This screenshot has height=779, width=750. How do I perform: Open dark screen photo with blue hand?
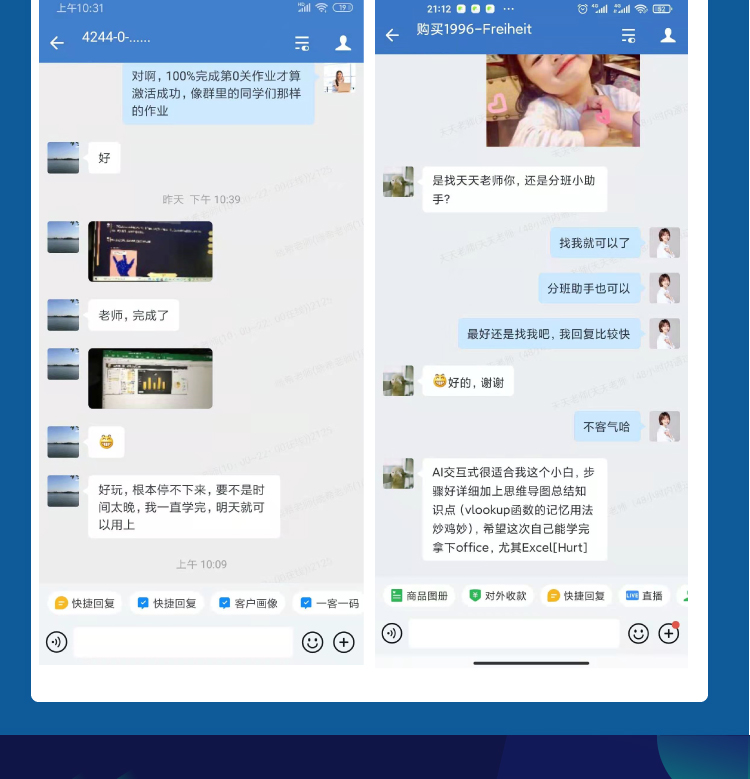coord(150,251)
